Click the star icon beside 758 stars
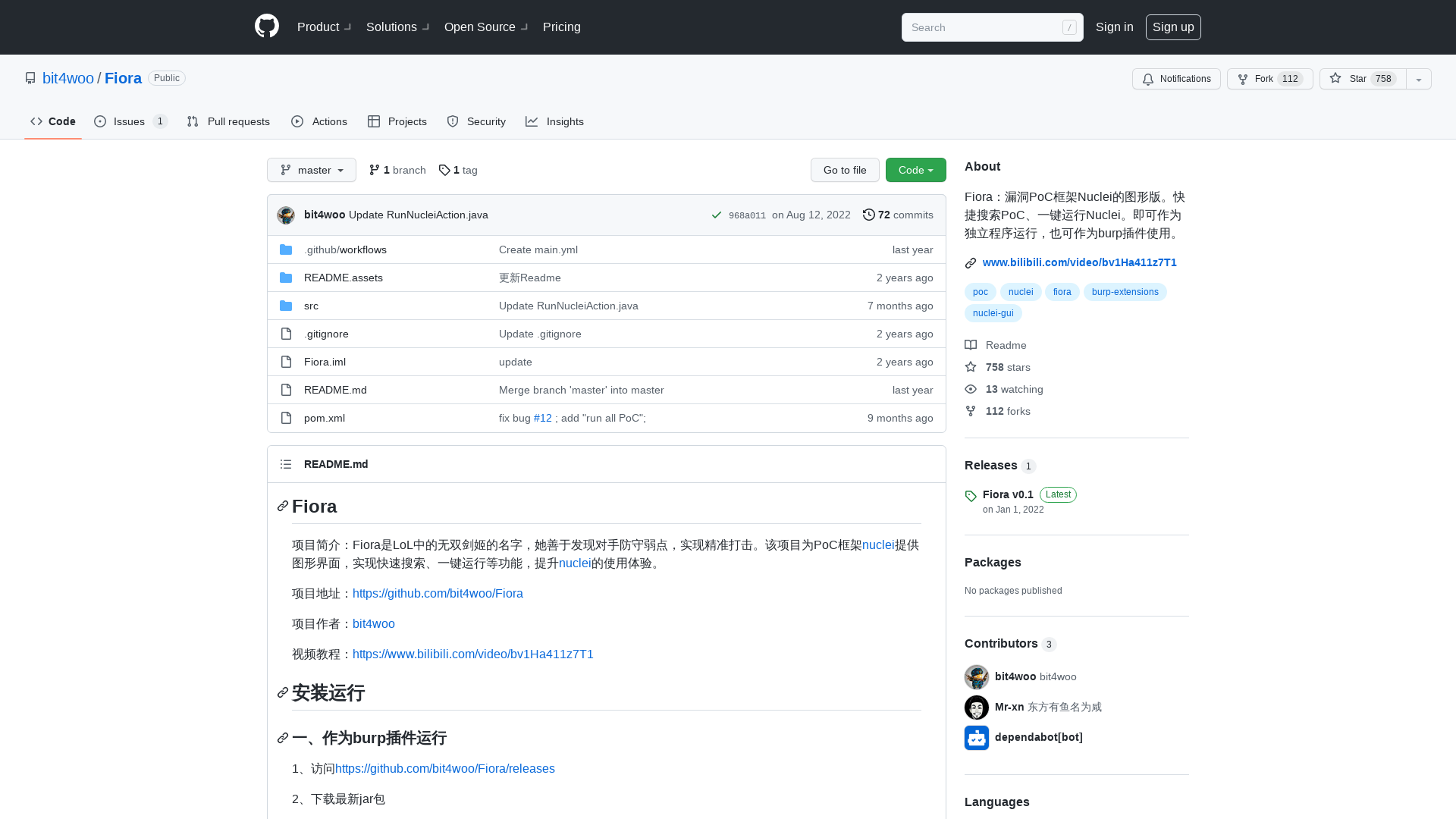1456x819 pixels. 971,367
